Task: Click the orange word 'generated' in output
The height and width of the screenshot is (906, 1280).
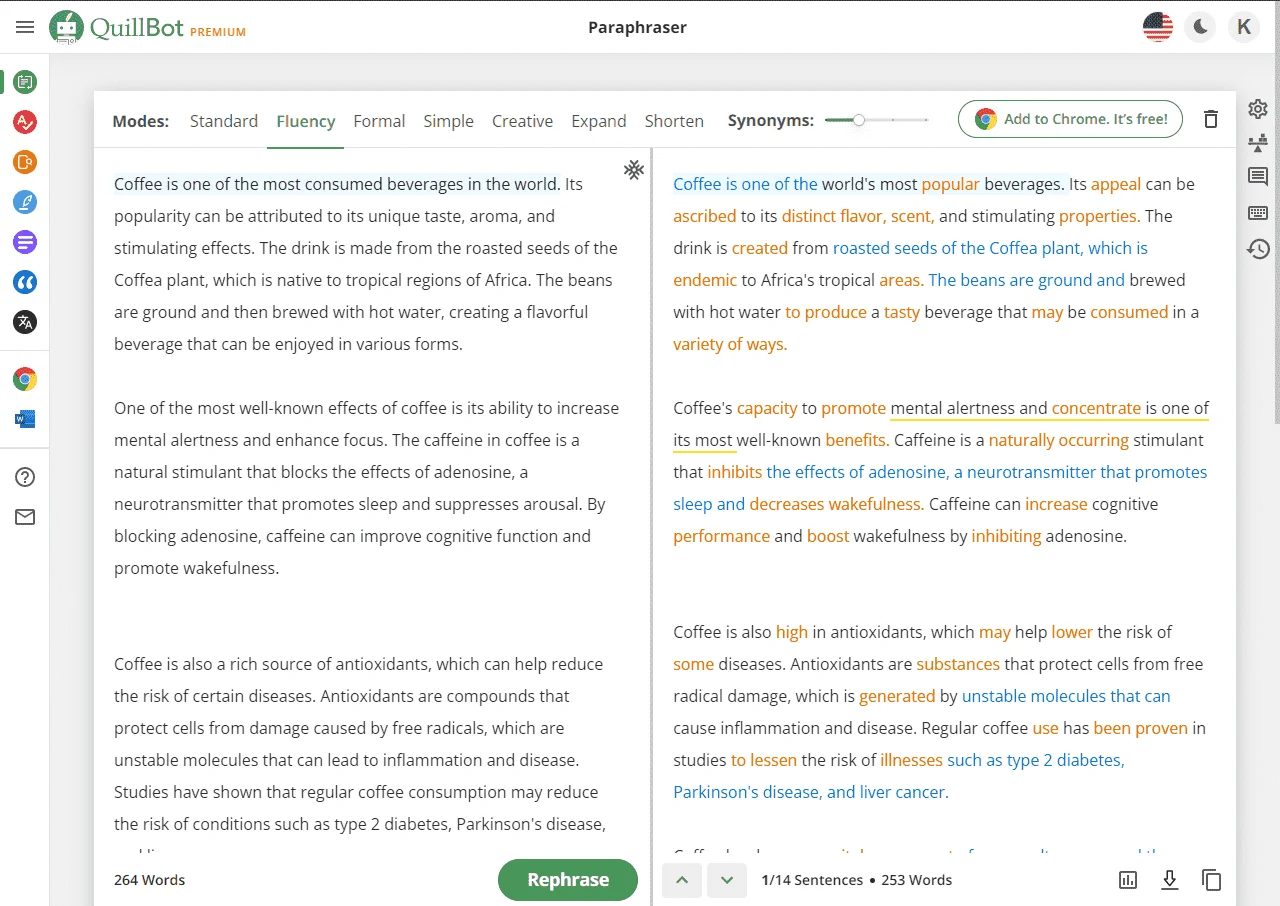Action: [897, 696]
